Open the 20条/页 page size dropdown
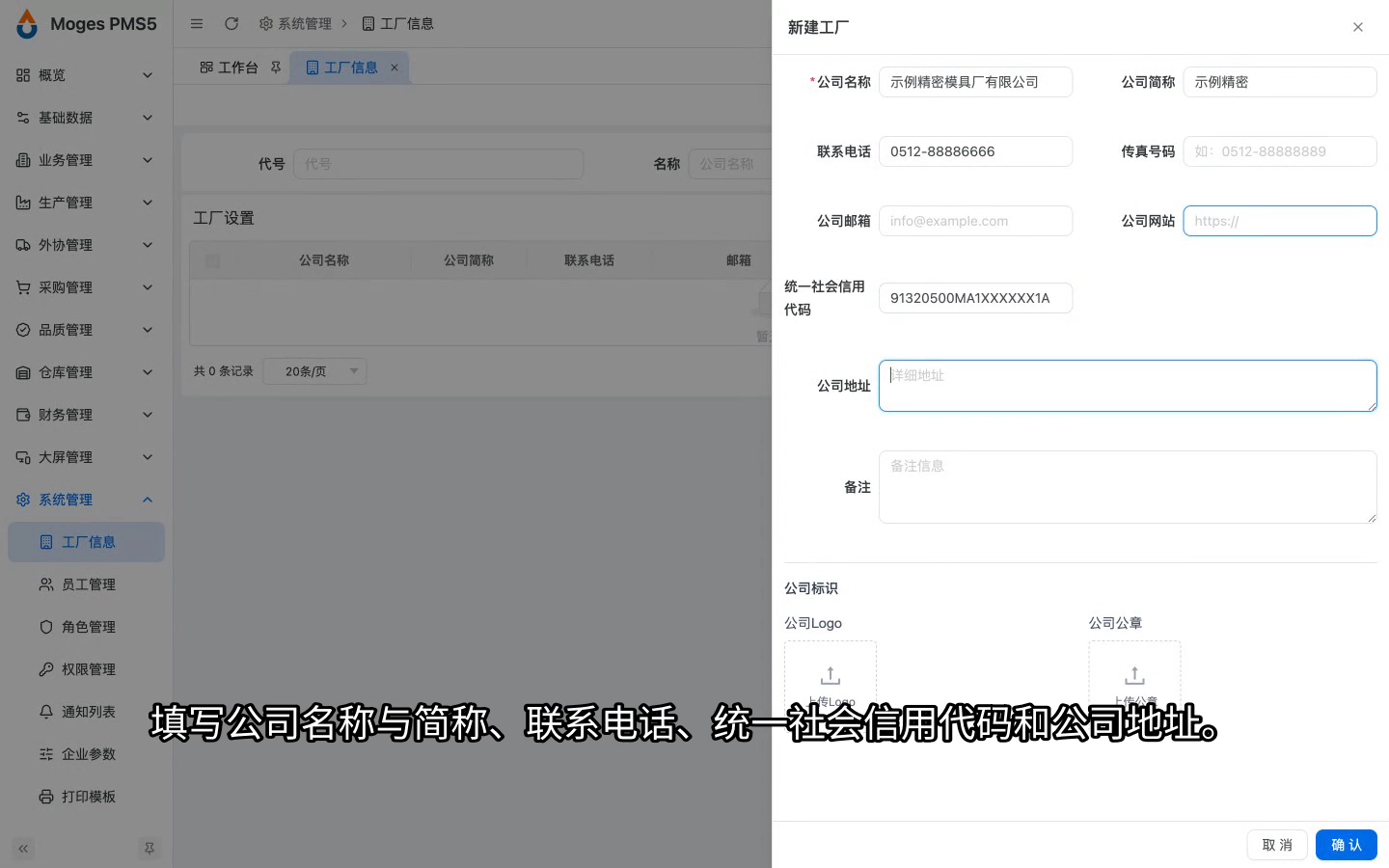Viewport: 1389px width, 868px height. pyautogui.click(x=314, y=371)
